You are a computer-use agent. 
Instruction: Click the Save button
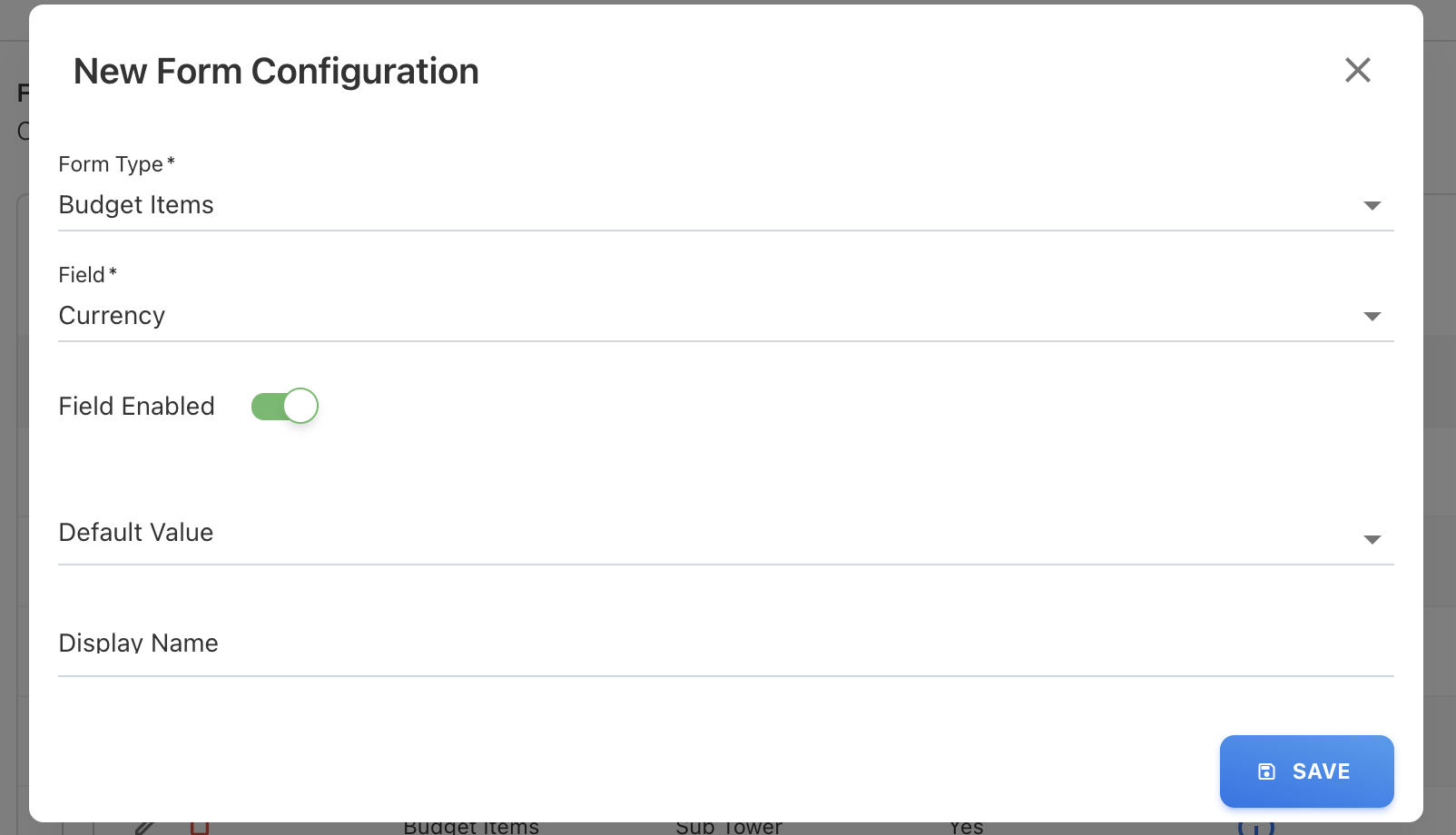tap(1306, 771)
